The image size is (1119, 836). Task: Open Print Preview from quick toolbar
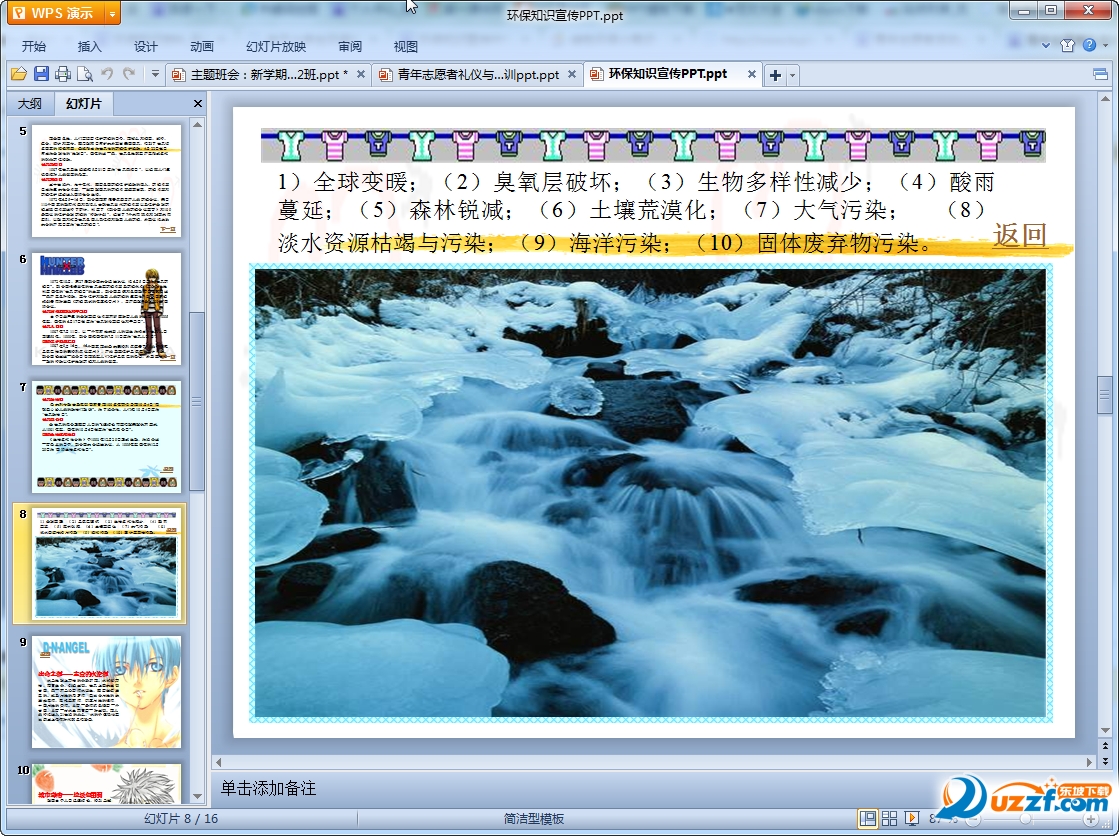point(84,74)
